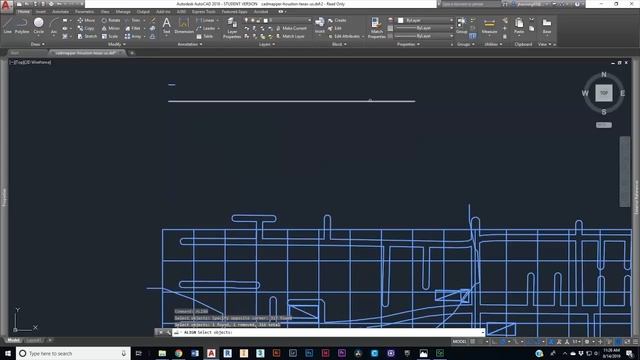
Task: Choose the Circle tool
Action: tap(38, 26)
